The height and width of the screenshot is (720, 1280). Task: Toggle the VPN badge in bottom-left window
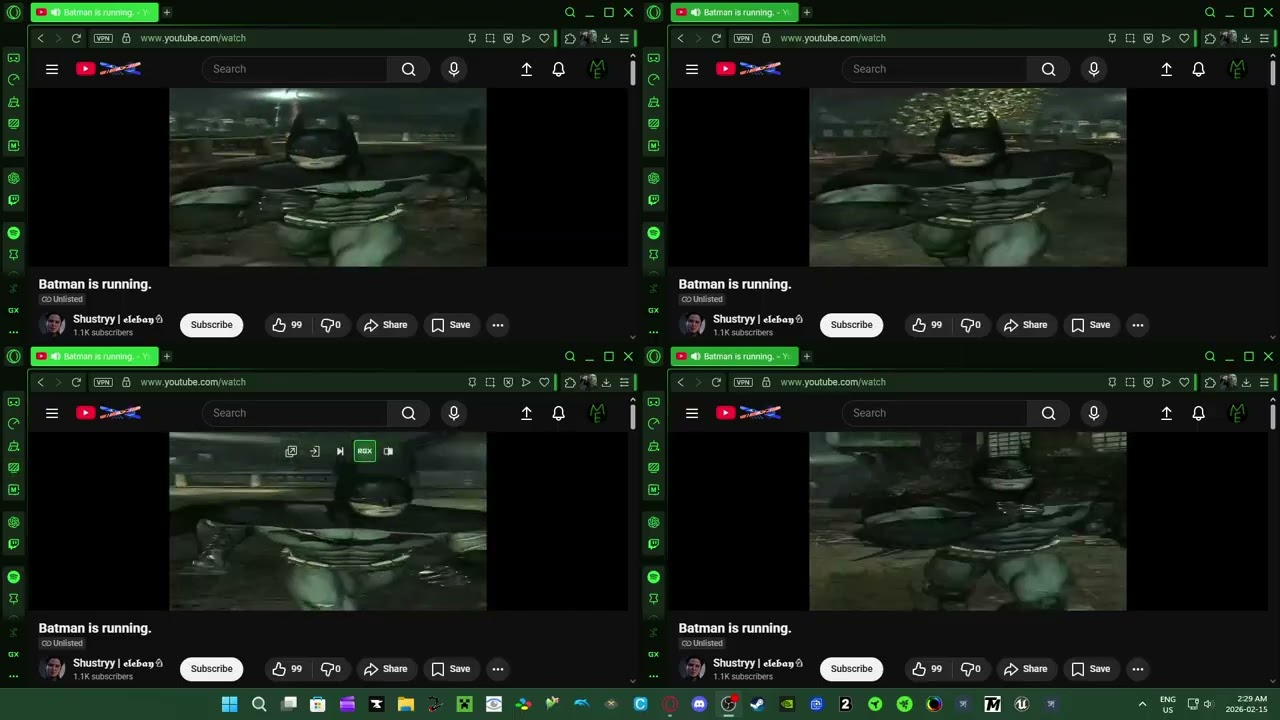[103, 382]
